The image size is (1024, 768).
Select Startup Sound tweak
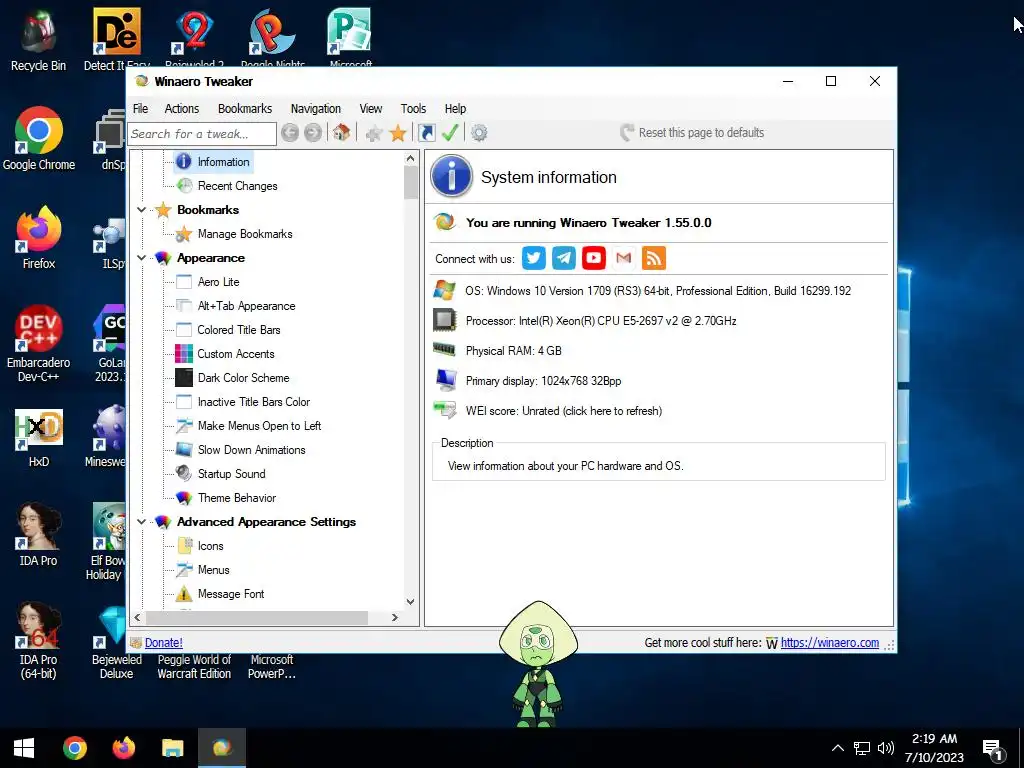point(231,474)
